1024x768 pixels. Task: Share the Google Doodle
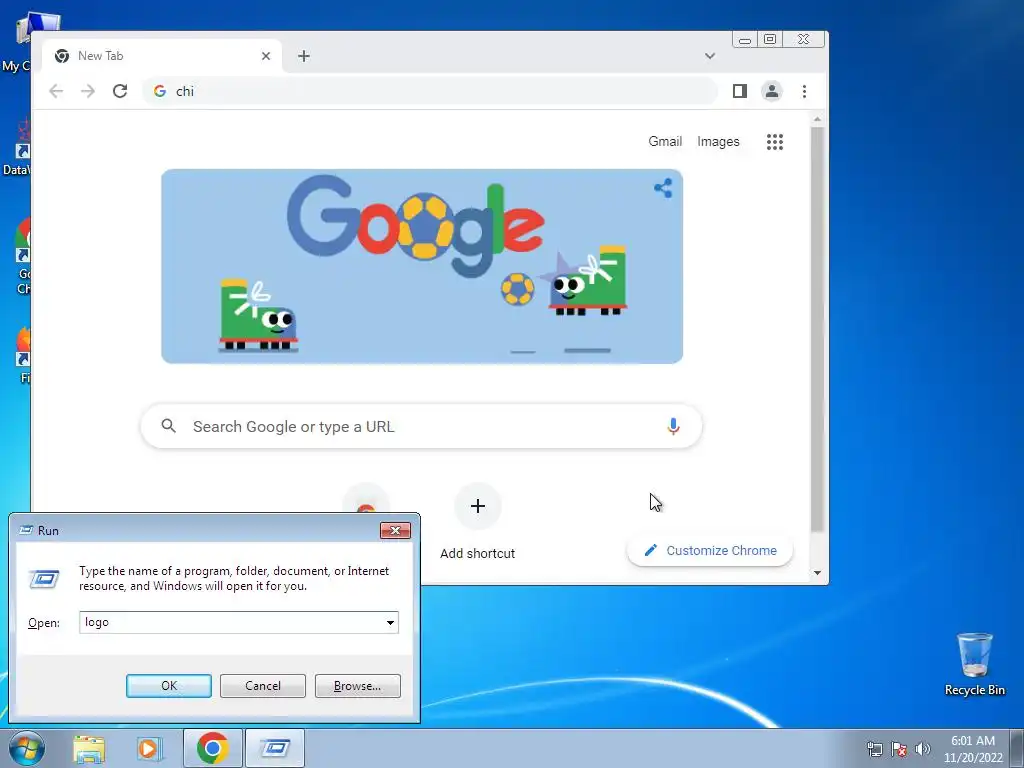coord(663,188)
